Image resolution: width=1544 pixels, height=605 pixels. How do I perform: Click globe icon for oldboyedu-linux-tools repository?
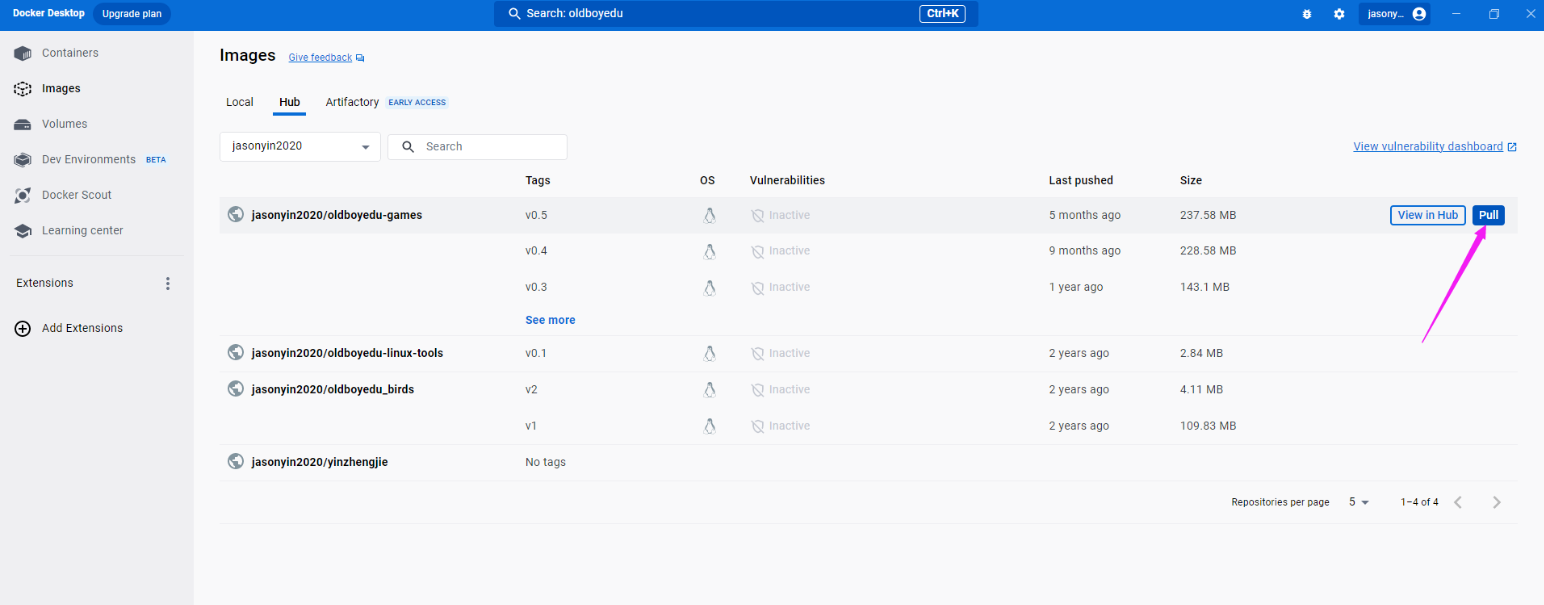coord(236,352)
